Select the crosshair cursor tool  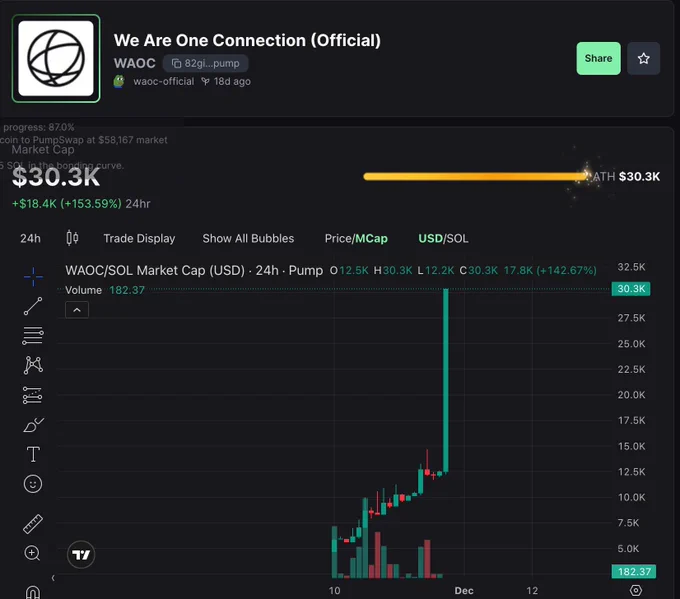pyautogui.click(x=33, y=277)
